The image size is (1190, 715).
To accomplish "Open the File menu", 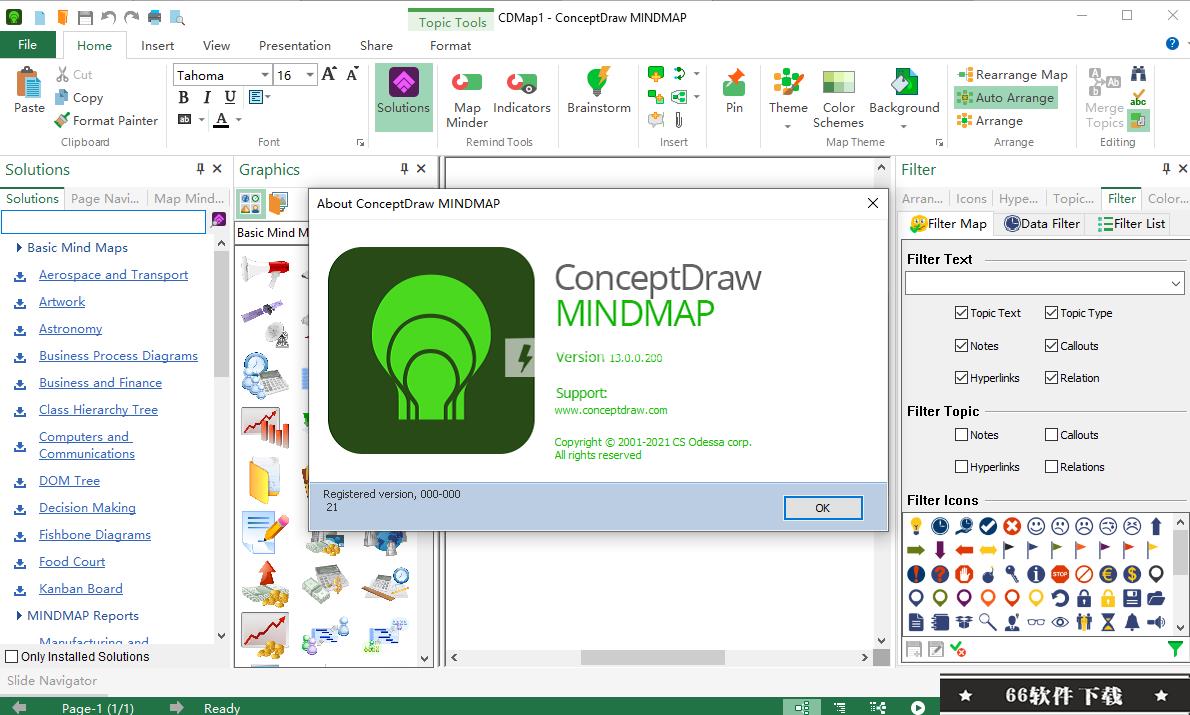I will coord(27,45).
